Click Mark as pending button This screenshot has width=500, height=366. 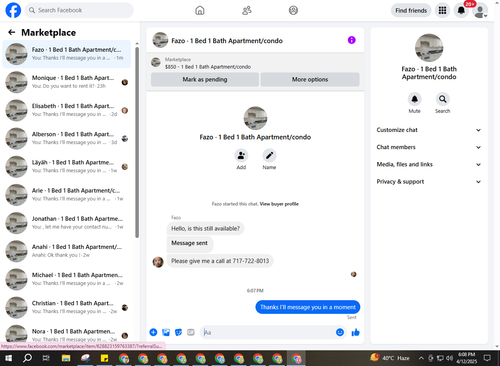(x=205, y=79)
